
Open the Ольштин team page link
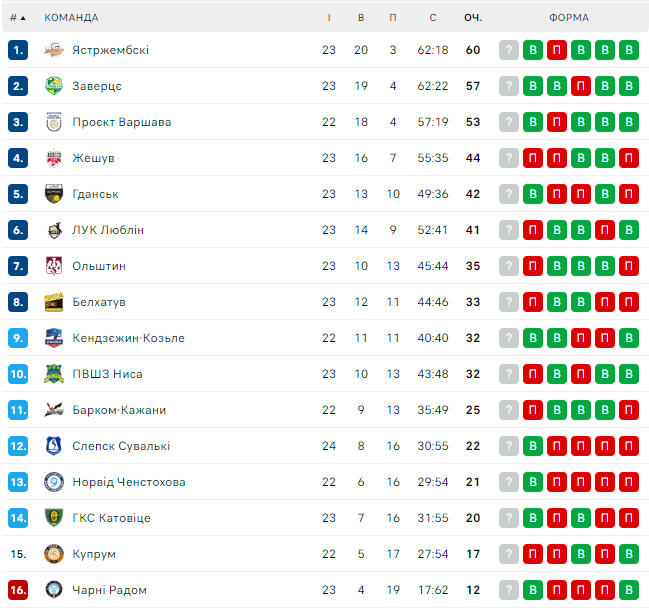[x=99, y=266]
